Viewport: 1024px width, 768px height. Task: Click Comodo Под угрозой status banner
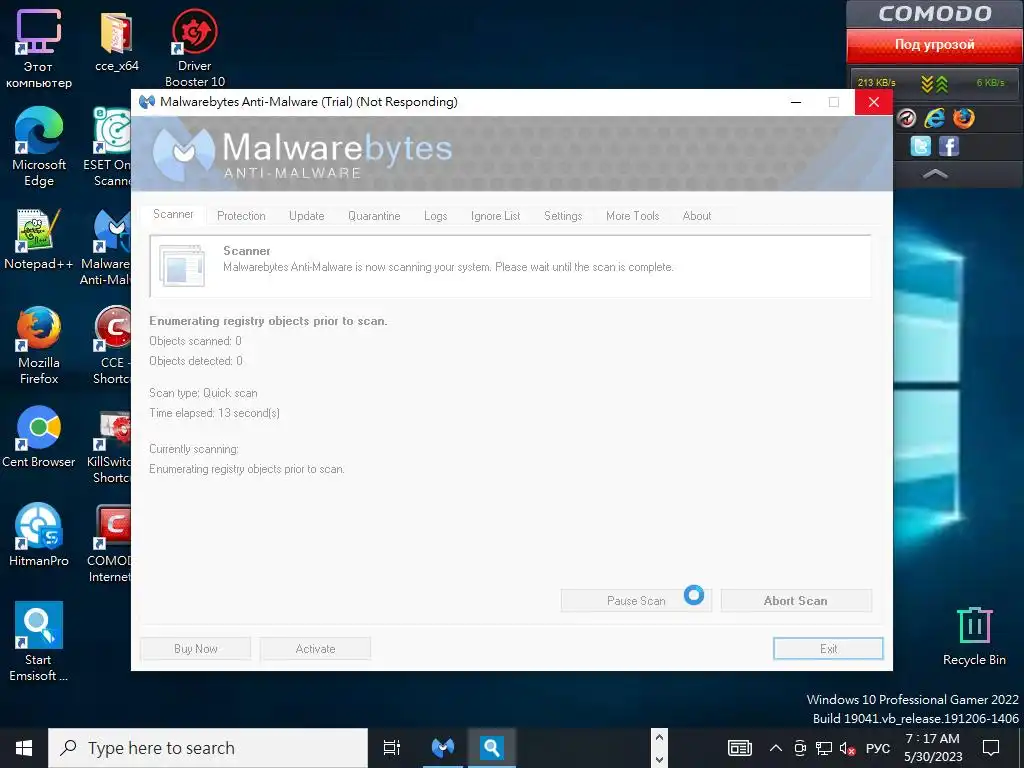point(935,45)
